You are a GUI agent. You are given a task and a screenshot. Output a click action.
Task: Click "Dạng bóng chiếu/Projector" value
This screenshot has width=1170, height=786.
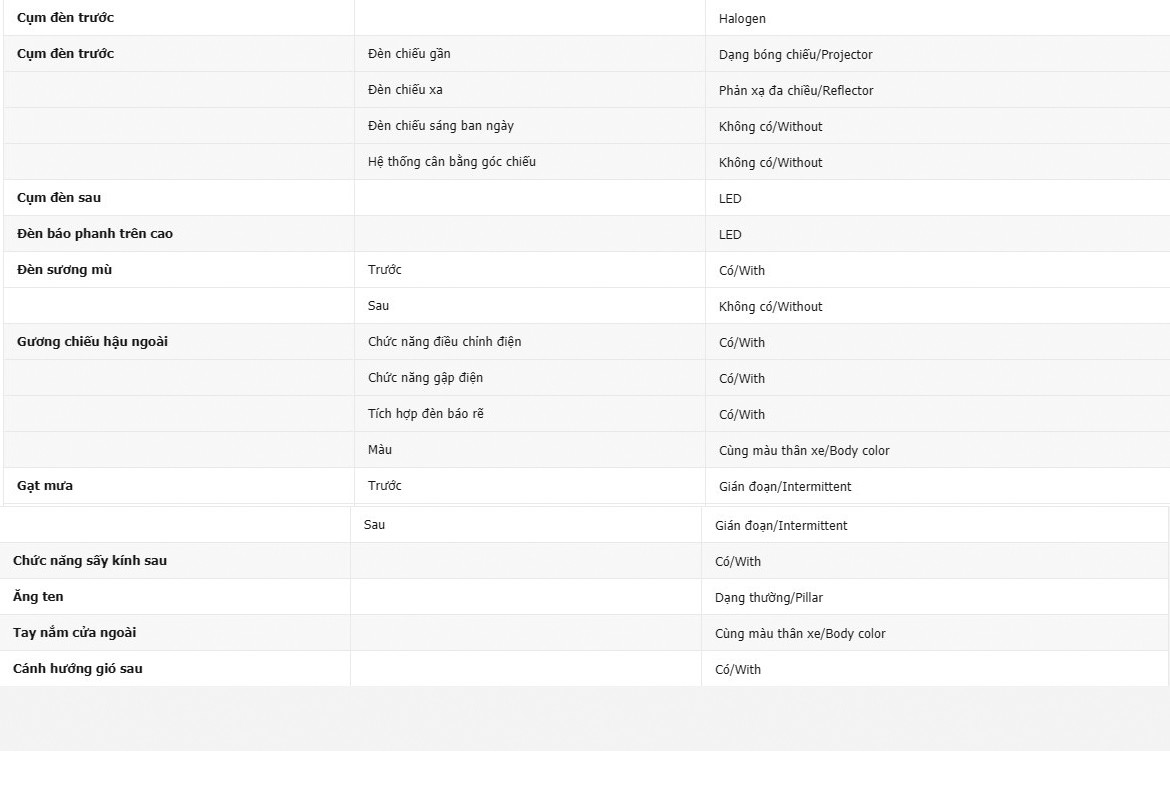click(795, 55)
